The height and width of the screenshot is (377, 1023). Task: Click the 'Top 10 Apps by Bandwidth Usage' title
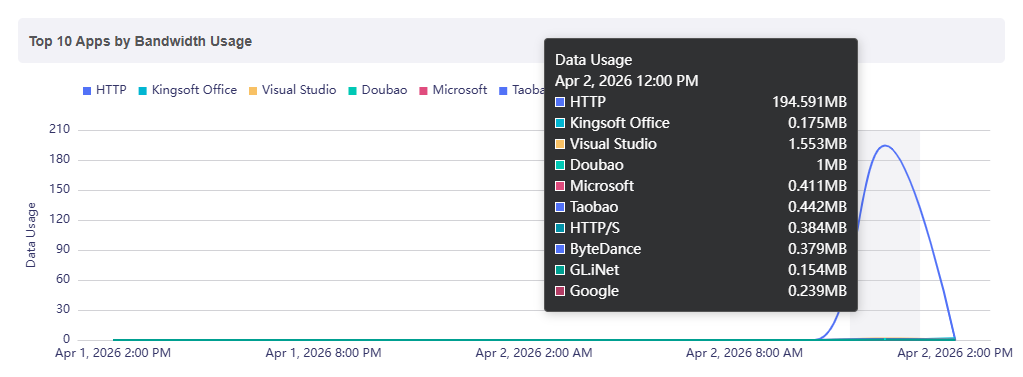tap(140, 41)
